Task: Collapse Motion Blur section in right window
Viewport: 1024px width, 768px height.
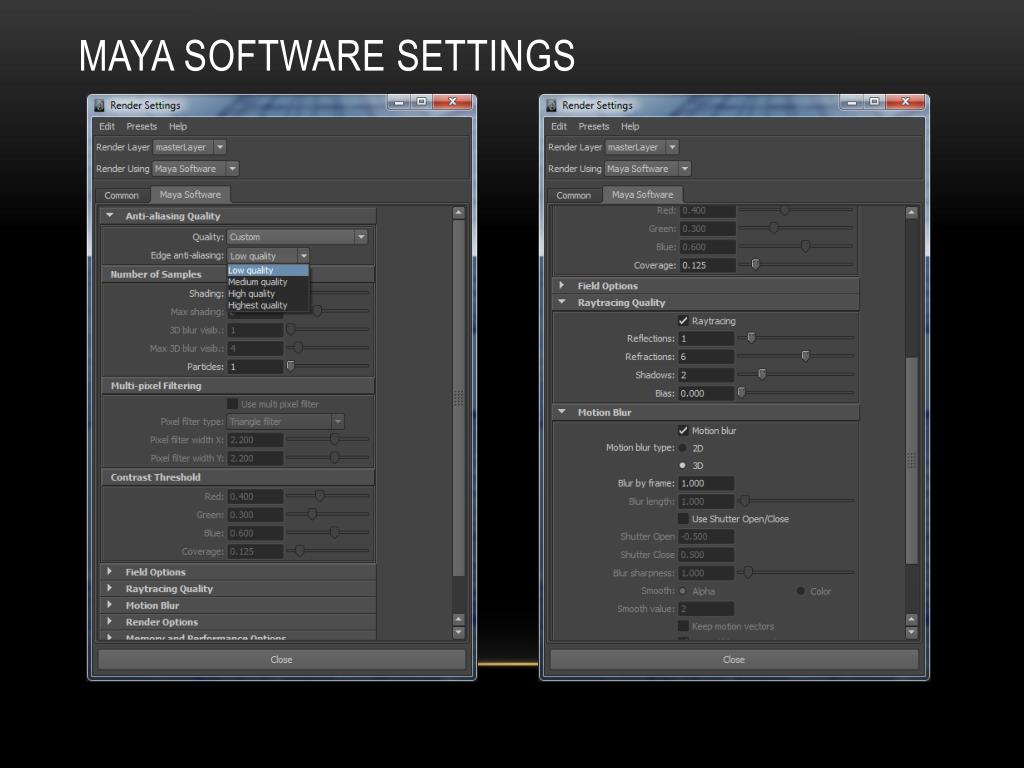Action: 562,412
